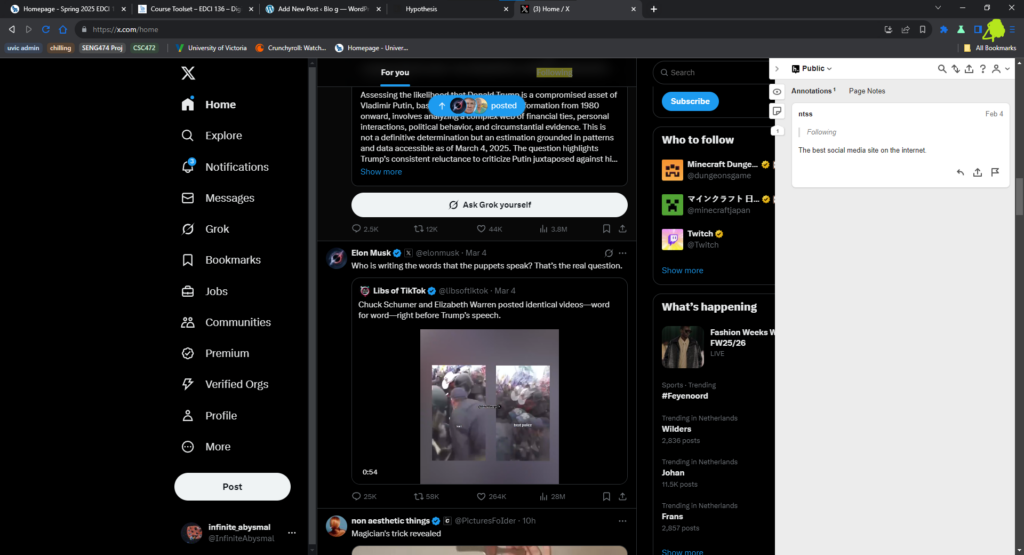
Task: Open Jobs in the X sidebar
Action: coord(204,291)
